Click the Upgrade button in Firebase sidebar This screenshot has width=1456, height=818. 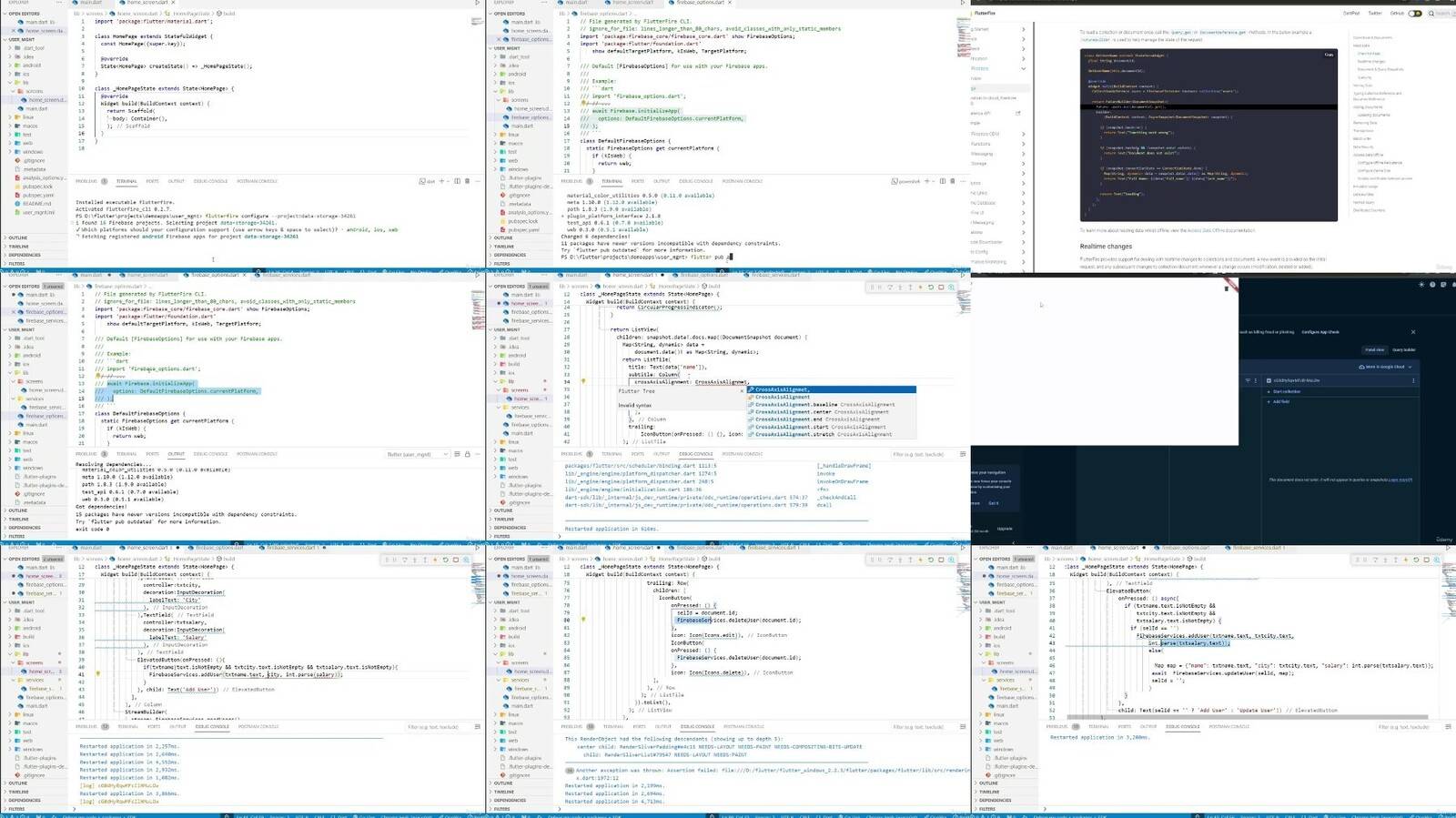click(1005, 528)
